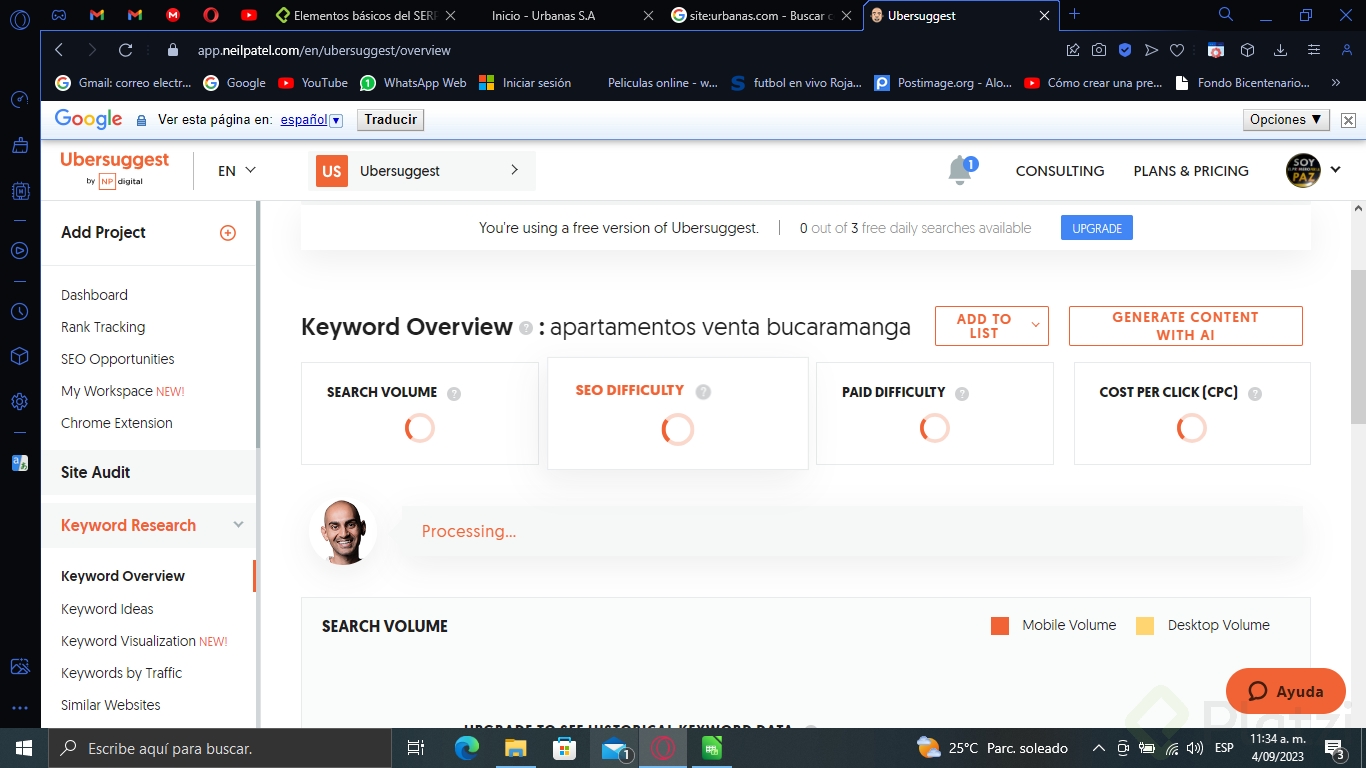Click the Traducir button

(390, 120)
